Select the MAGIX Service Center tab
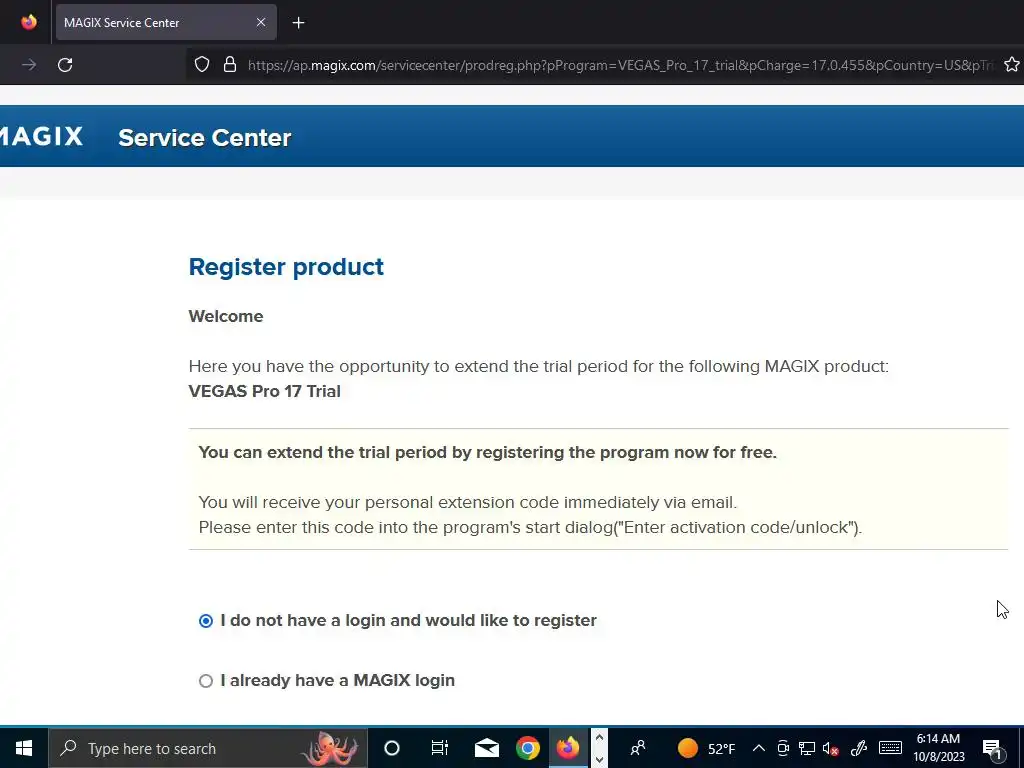The width and height of the screenshot is (1024, 768). click(166, 22)
